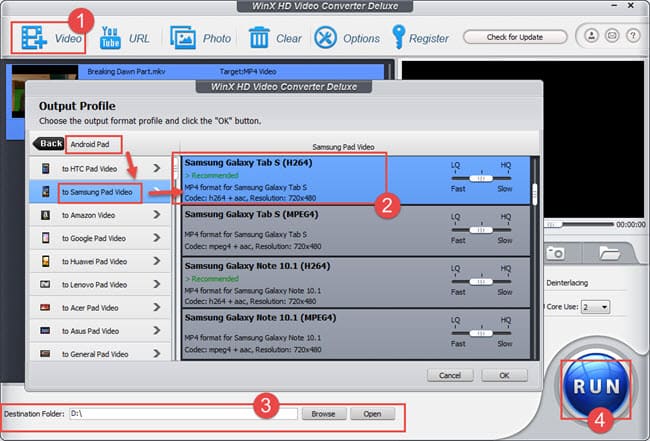Click the Clear trash can icon
Image resolution: width=650 pixels, height=441 pixels.
coord(259,38)
